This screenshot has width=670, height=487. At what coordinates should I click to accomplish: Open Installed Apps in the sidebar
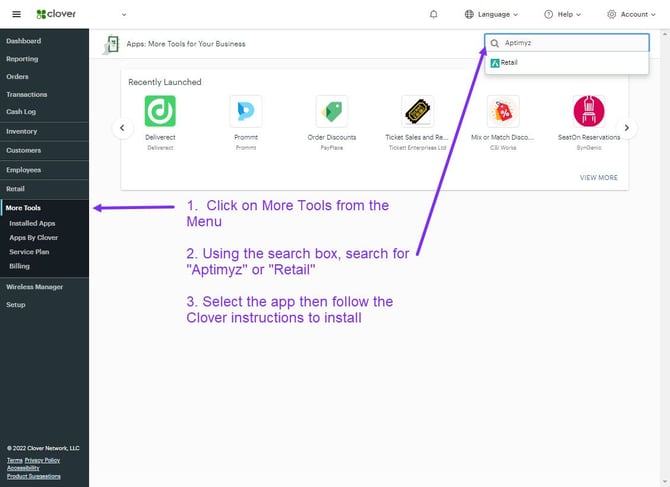click(32, 223)
